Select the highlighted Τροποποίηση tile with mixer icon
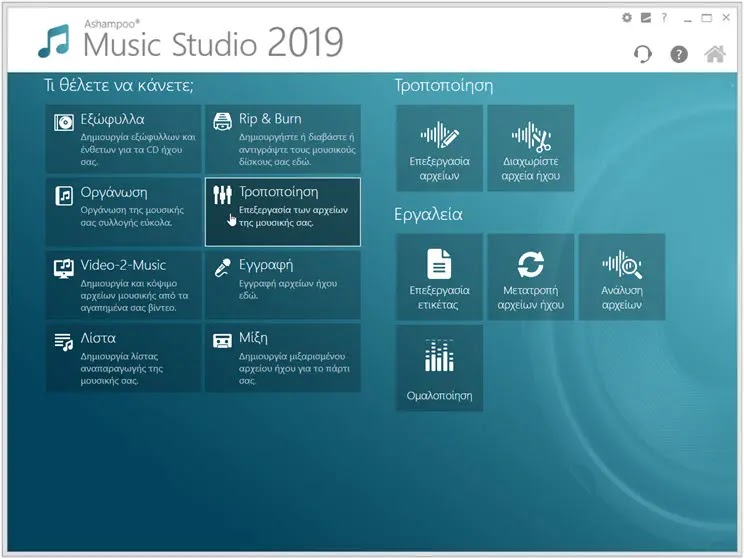744x559 pixels. pos(283,212)
